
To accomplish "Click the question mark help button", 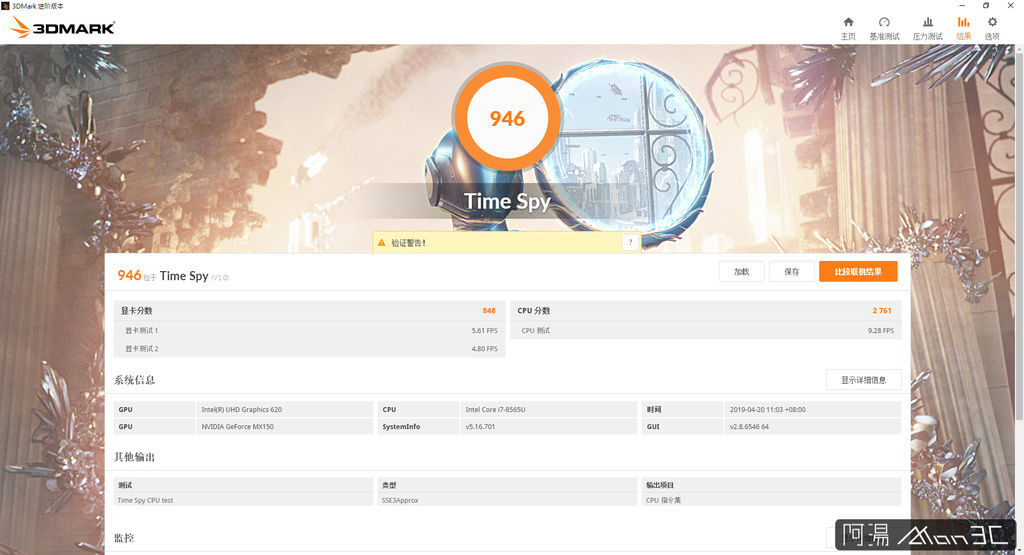I will [x=630, y=242].
